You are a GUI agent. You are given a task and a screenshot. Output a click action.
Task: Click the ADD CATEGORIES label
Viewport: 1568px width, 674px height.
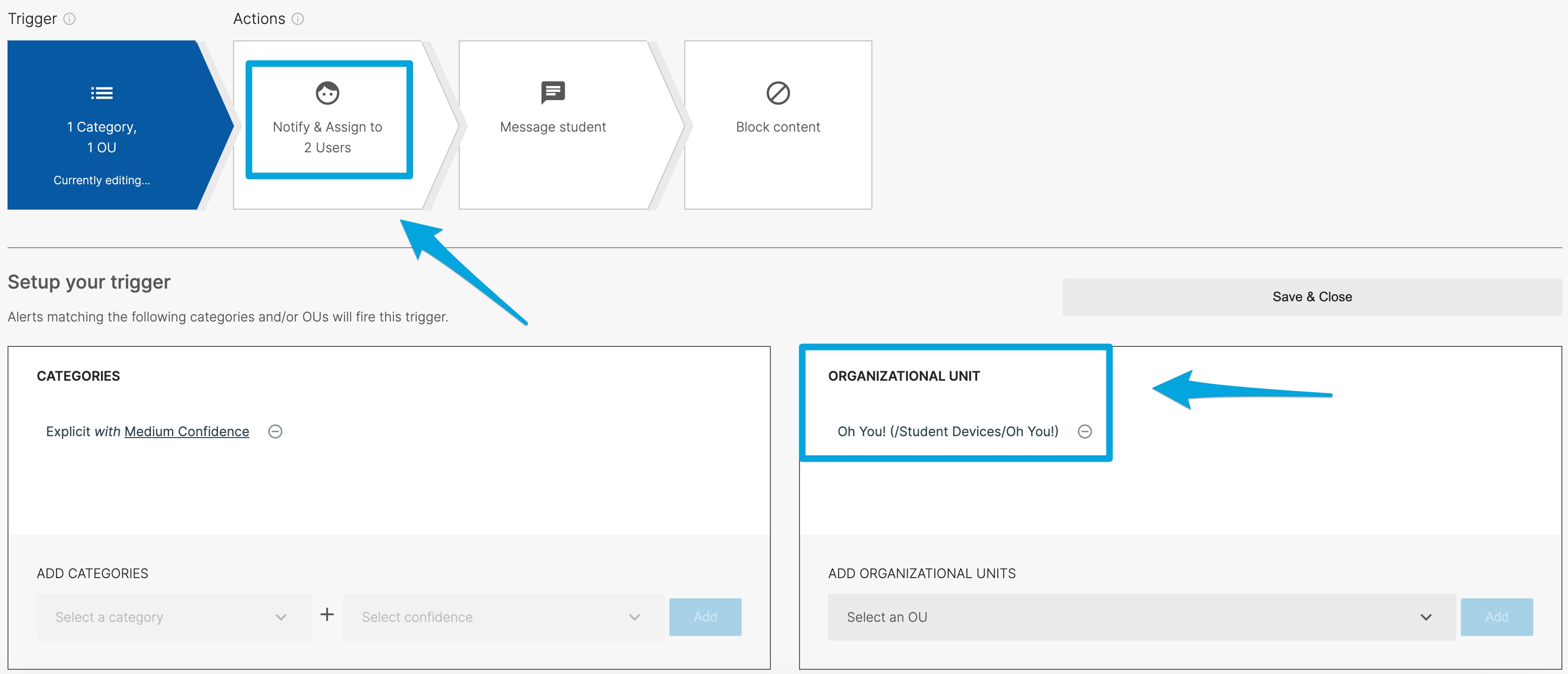(93, 573)
